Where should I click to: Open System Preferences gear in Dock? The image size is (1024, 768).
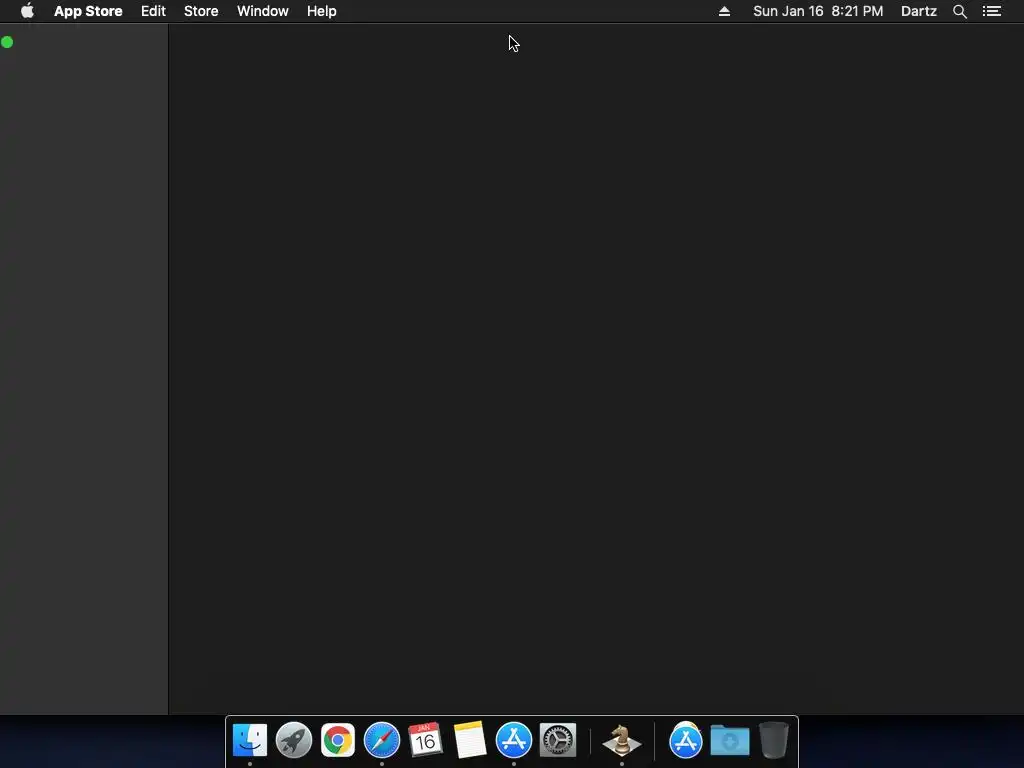558,740
